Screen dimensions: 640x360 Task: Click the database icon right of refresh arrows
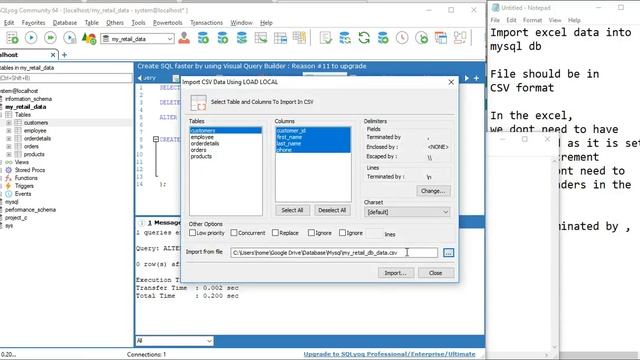pos(383,38)
